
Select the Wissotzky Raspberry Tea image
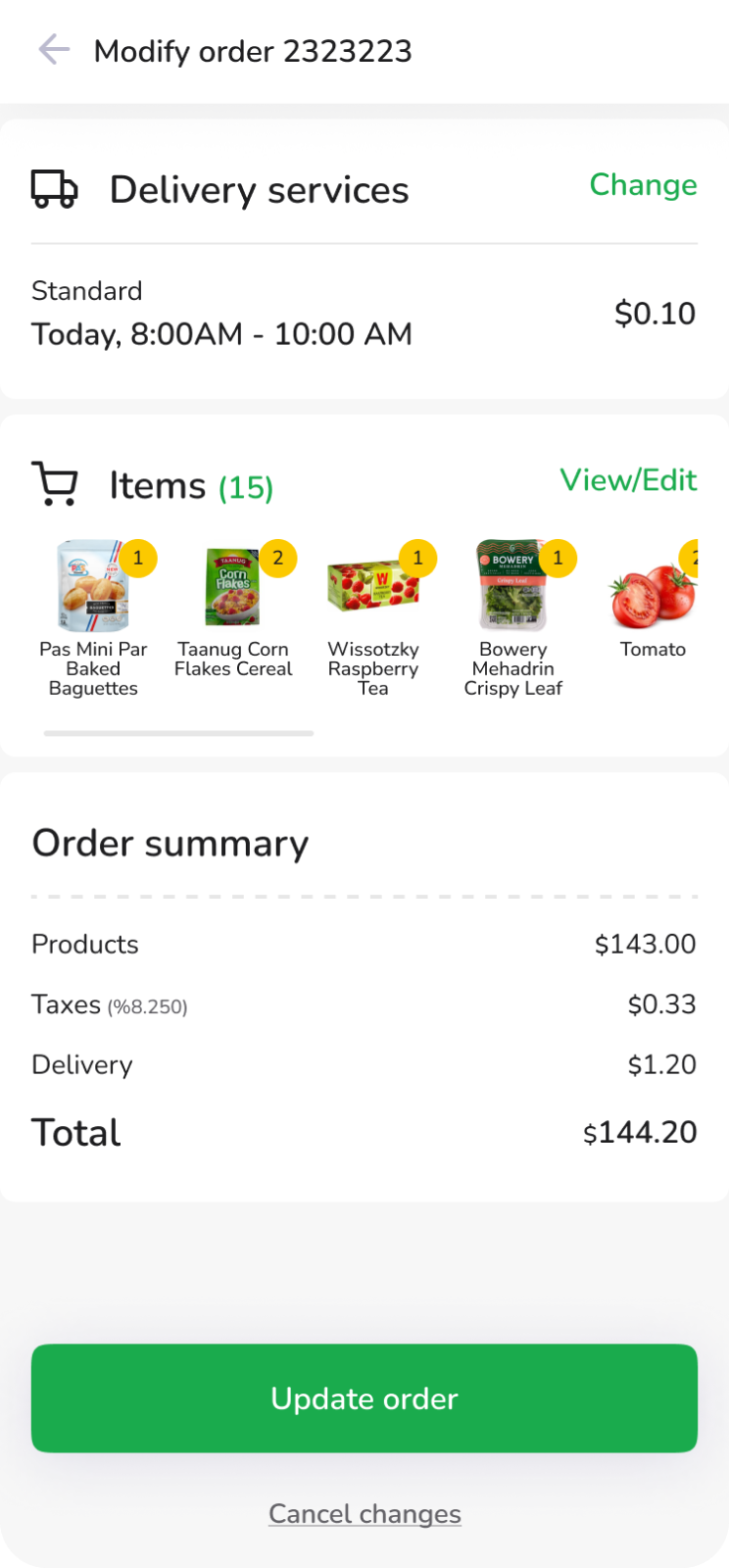click(372, 587)
